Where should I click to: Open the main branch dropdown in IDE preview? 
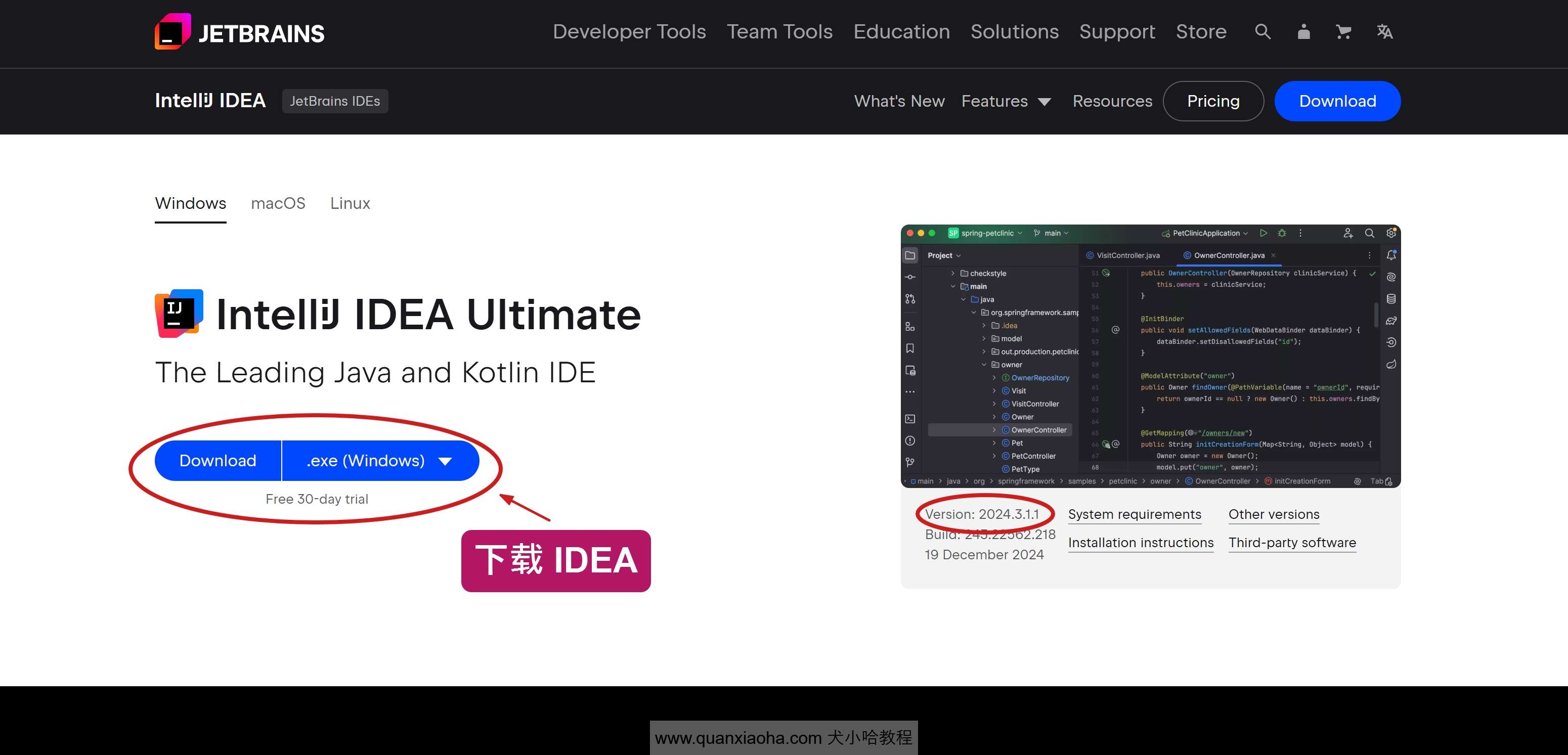tap(1051, 233)
